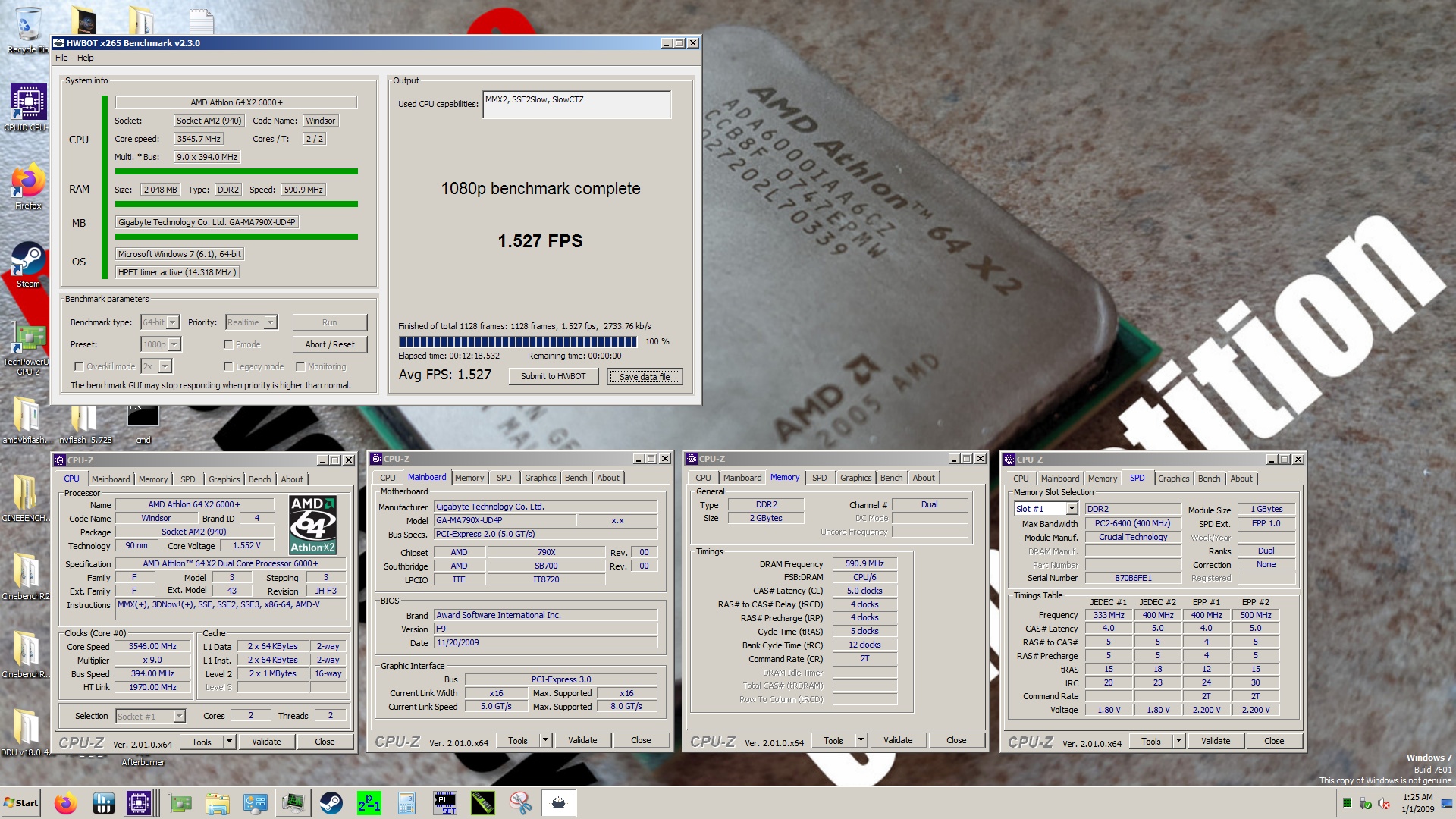Open the Benchmark type 64-bit dropdown
Image resolution: width=1456 pixels, height=819 pixels.
click(x=160, y=322)
